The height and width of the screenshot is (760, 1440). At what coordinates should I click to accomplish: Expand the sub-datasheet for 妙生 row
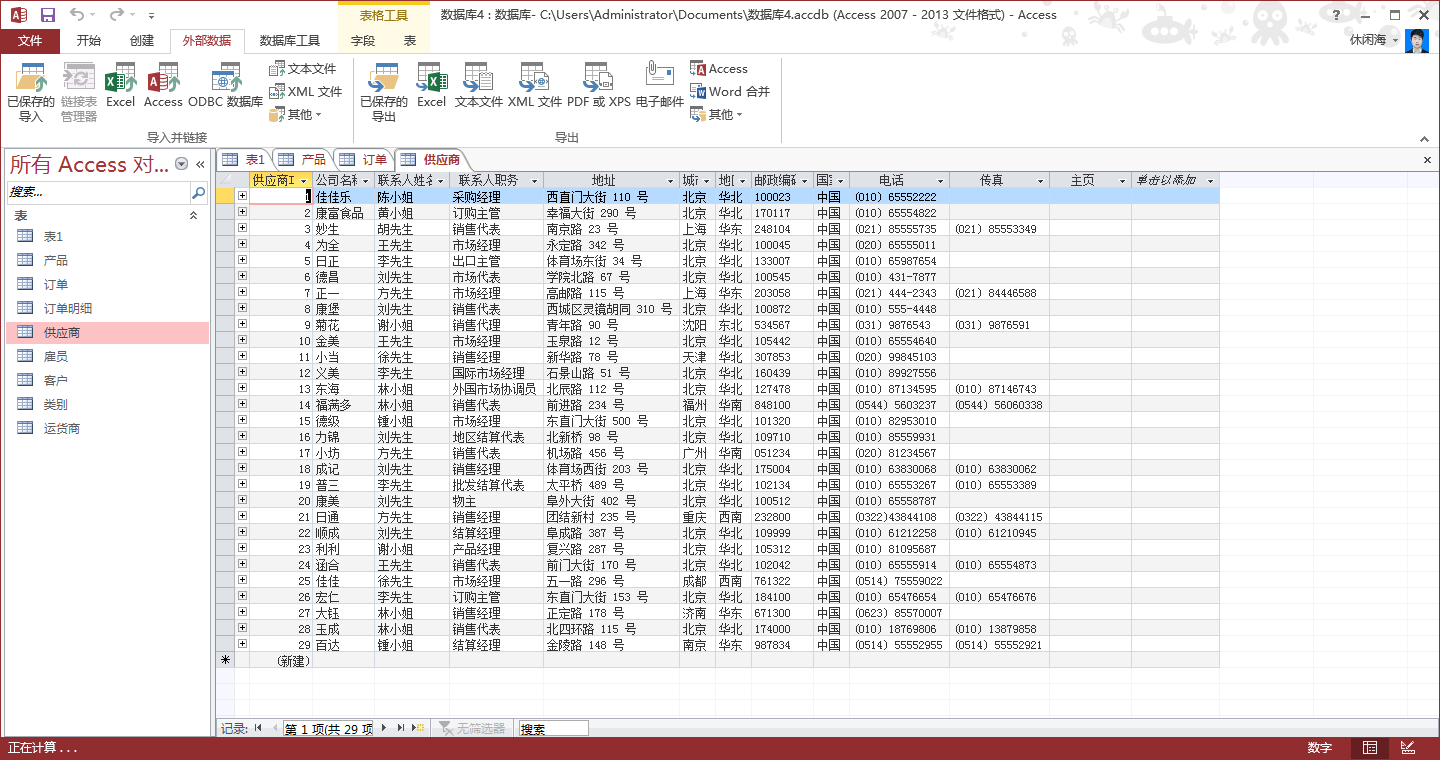[x=242, y=229]
